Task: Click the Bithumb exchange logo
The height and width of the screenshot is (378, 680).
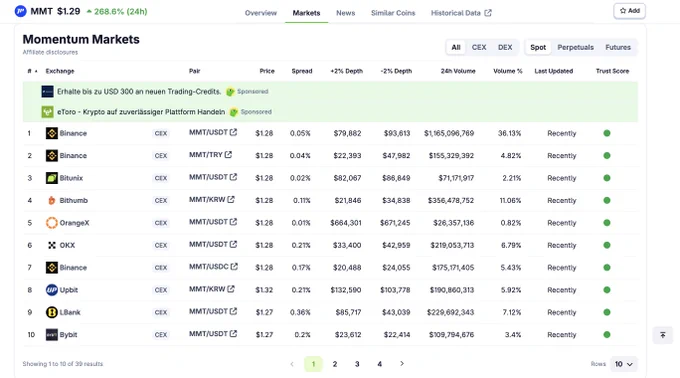Action: [52, 200]
